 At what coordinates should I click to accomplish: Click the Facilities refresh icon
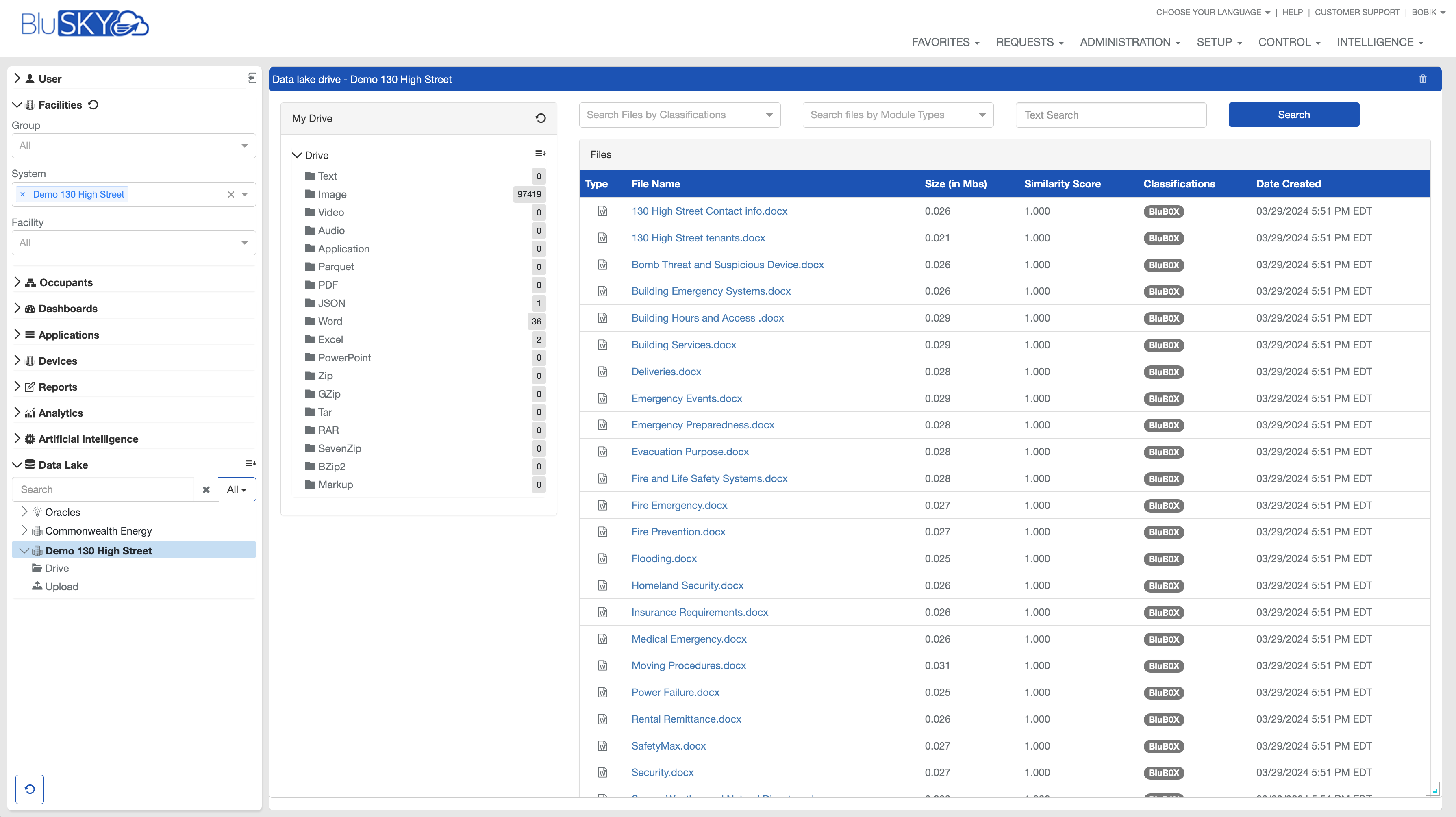point(94,104)
